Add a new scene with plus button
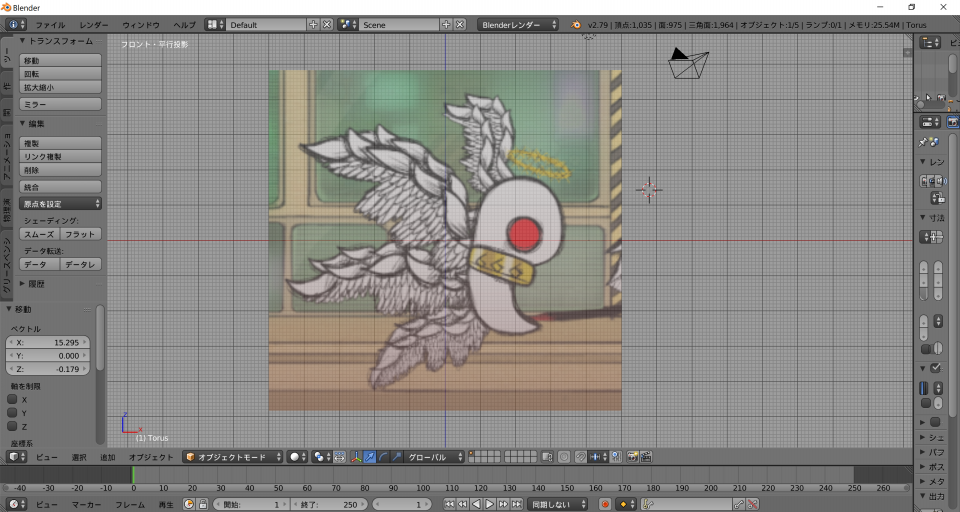The image size is (960, 512). (x=446, y=24)
